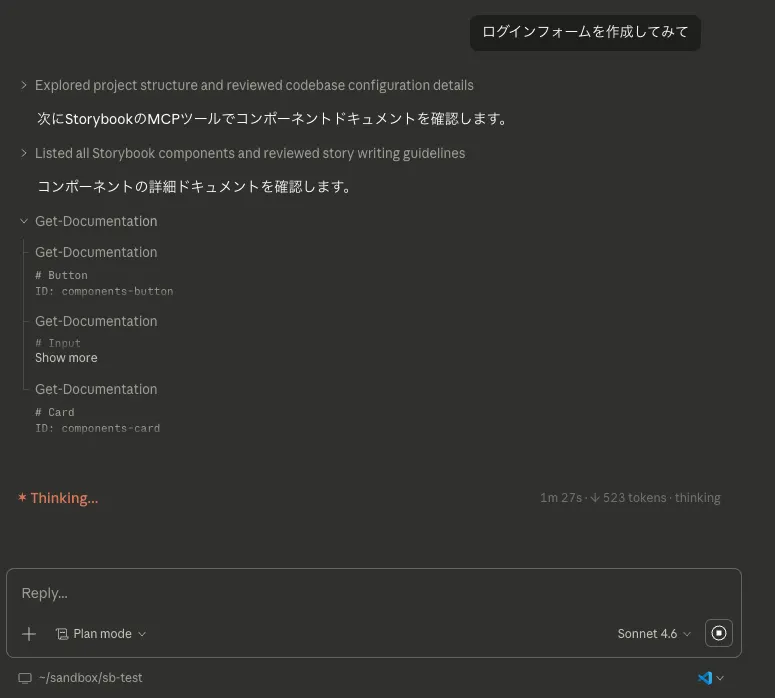Open the Sonnet 4.6 model selector
775x698 pixels.
[653, 634]
